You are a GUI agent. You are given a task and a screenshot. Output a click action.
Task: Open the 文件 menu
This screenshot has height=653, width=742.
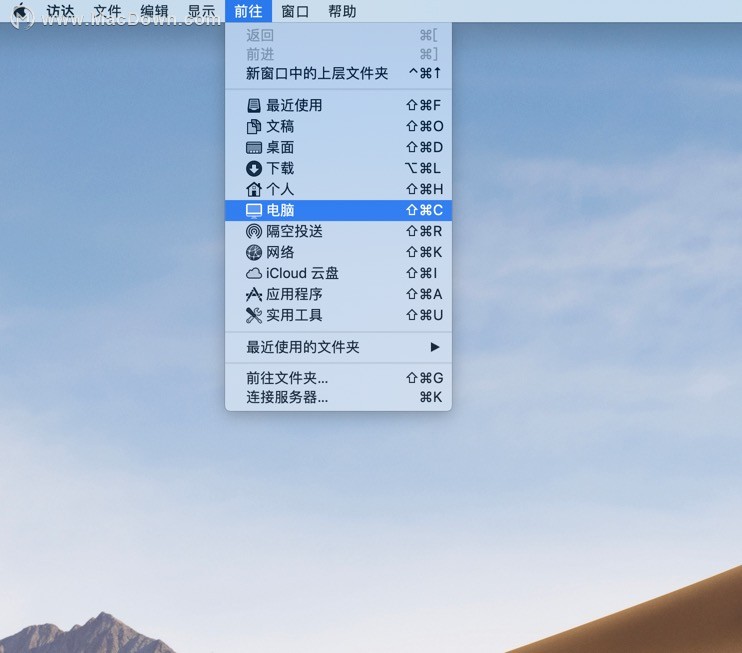tap(107, 11)
